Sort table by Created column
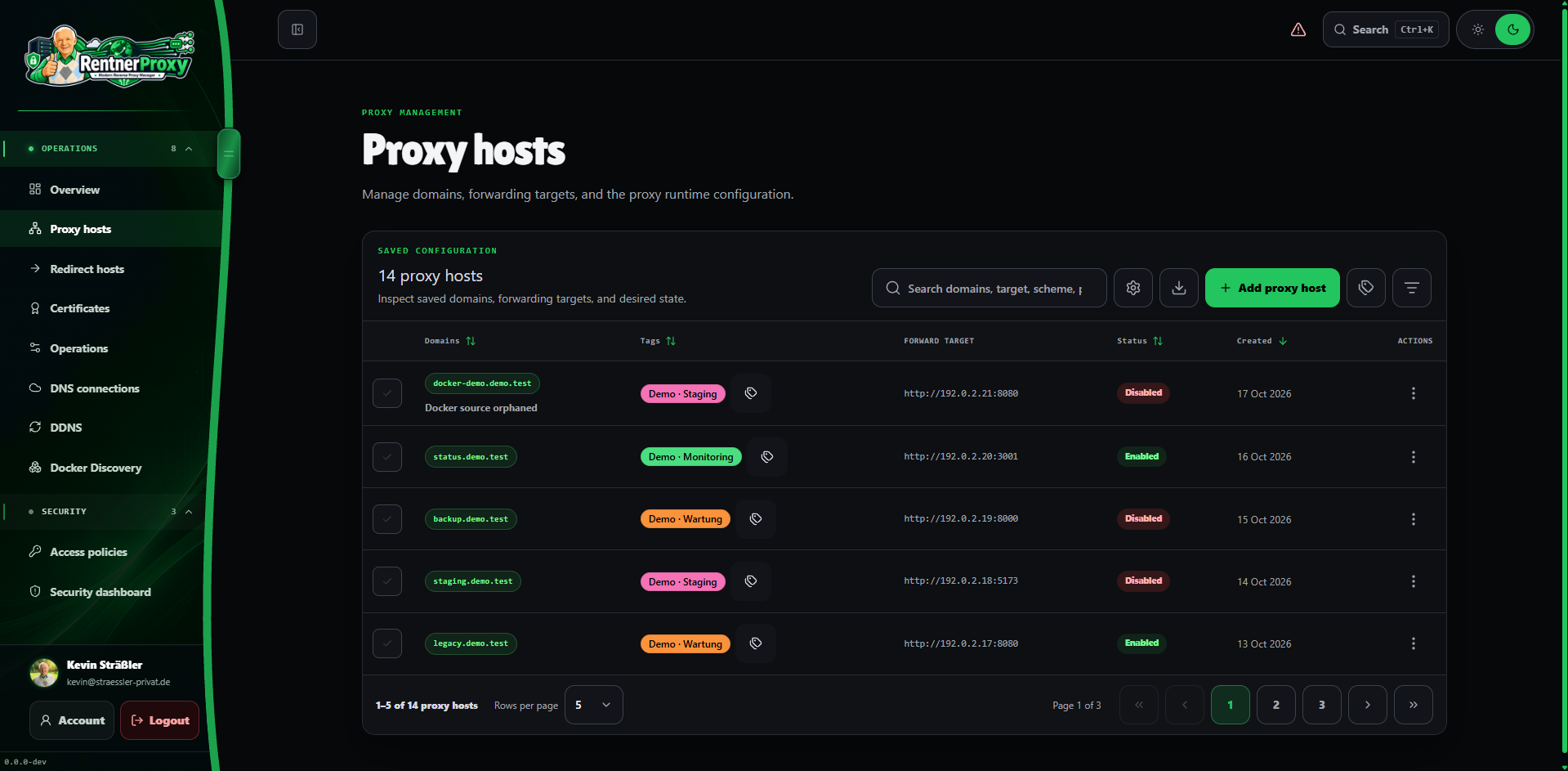 pyautogui.click(x=1262, y=341)
